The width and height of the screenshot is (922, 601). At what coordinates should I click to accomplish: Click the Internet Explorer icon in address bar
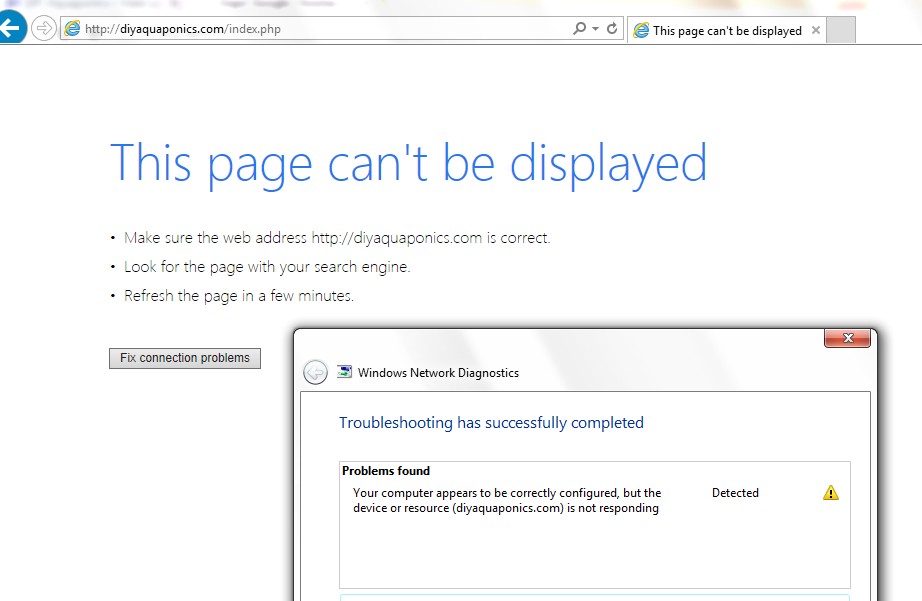point(72,28)
